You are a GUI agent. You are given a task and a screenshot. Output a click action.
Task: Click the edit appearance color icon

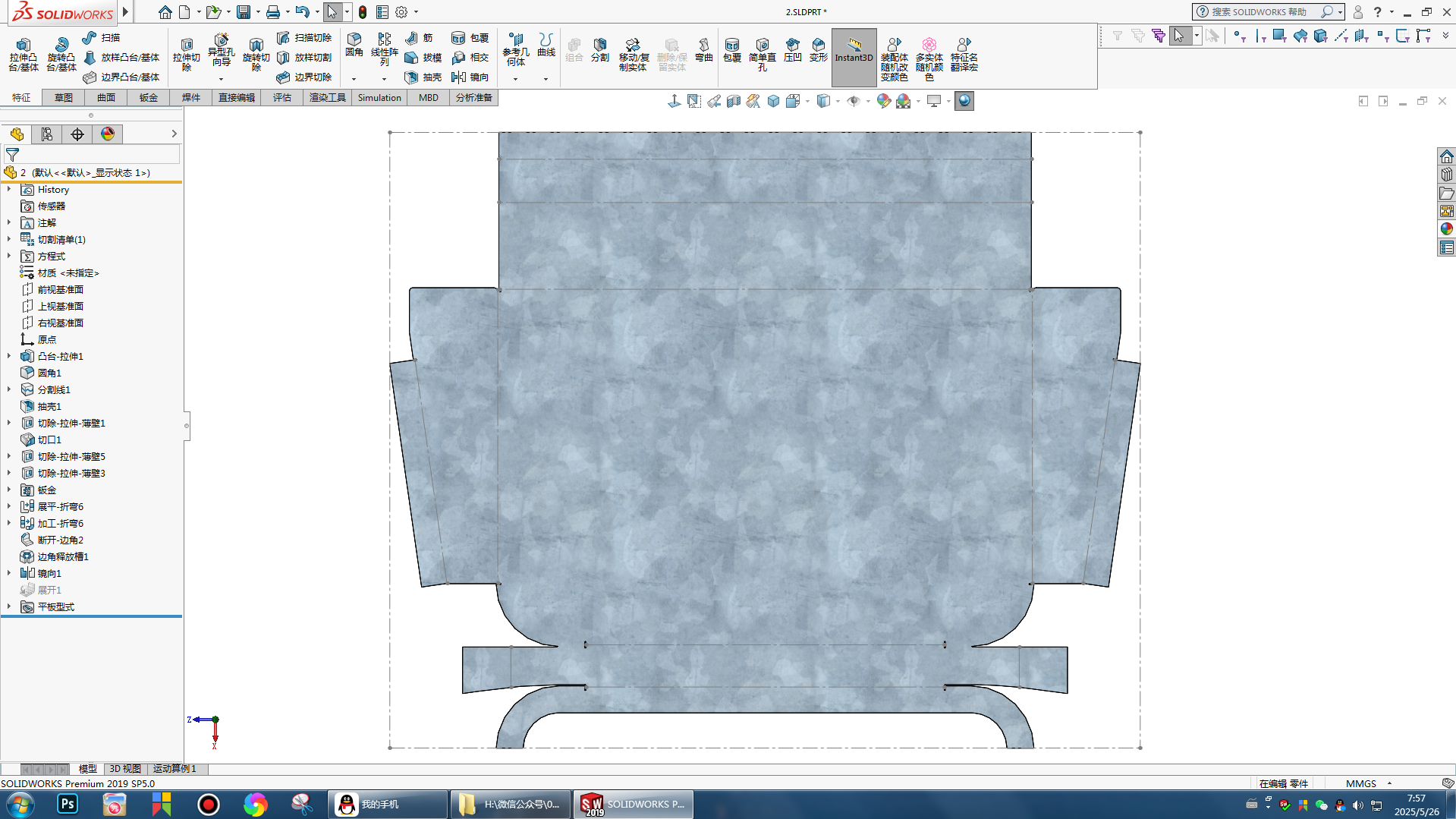click(884, 101)
